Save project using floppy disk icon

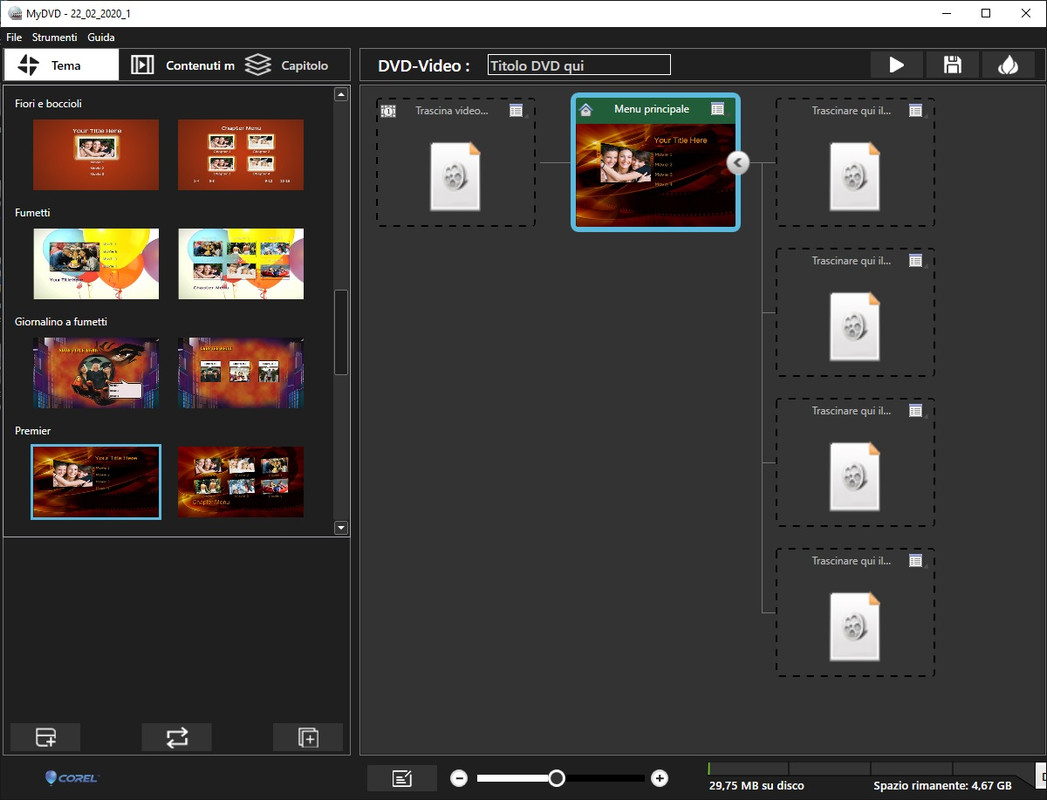pos(952,65)
